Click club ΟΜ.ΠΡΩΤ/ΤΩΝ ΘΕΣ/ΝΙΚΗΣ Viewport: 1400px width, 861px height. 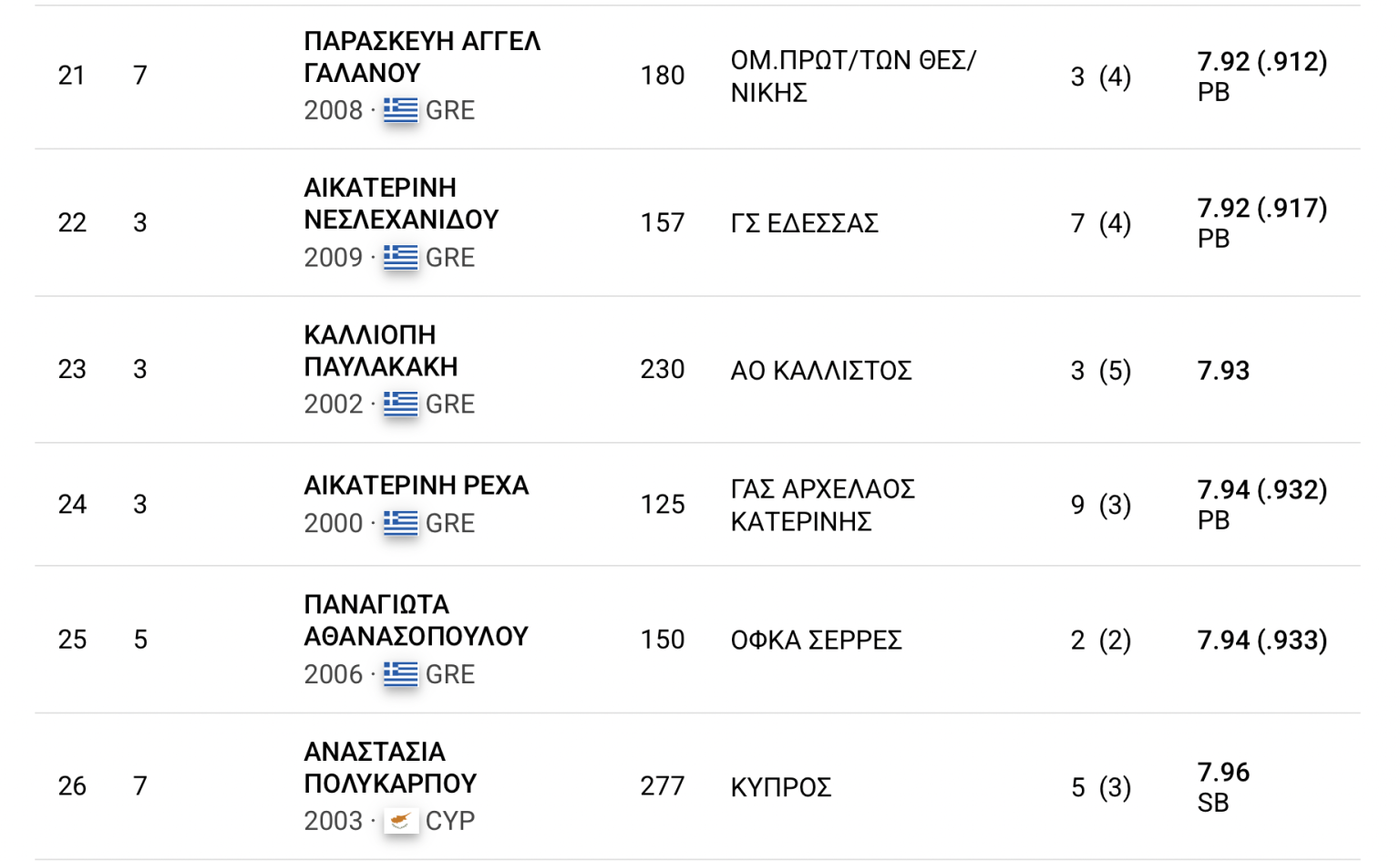[852, 77]
